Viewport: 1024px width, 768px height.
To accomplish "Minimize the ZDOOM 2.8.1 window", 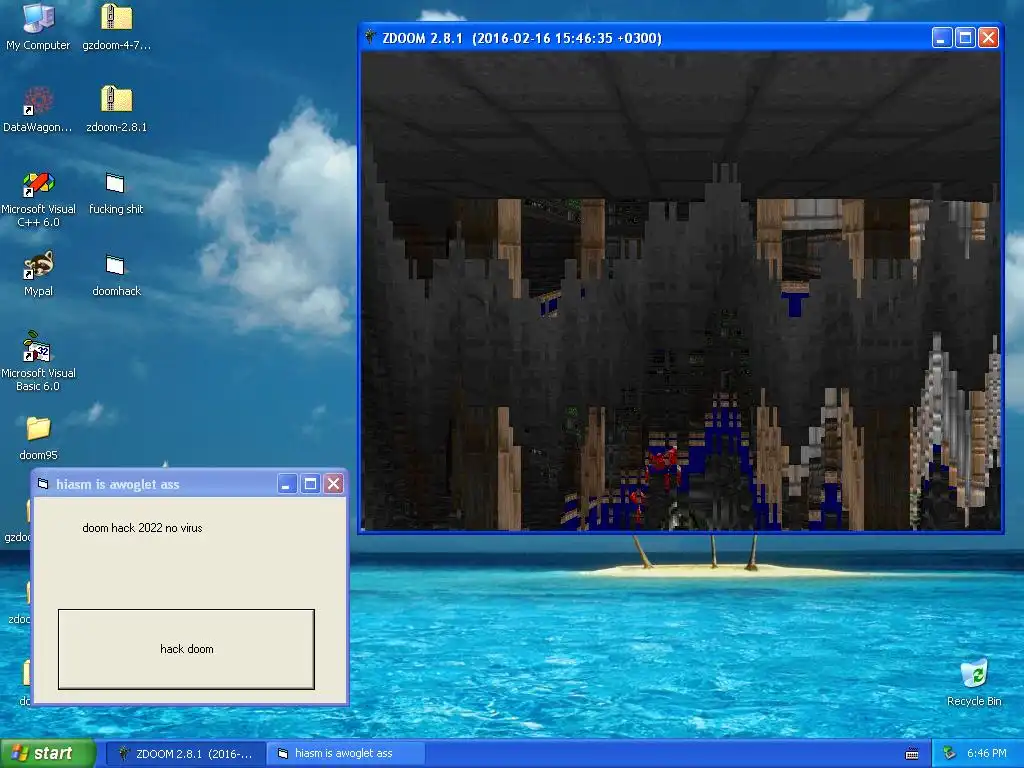I will point(941,38).
